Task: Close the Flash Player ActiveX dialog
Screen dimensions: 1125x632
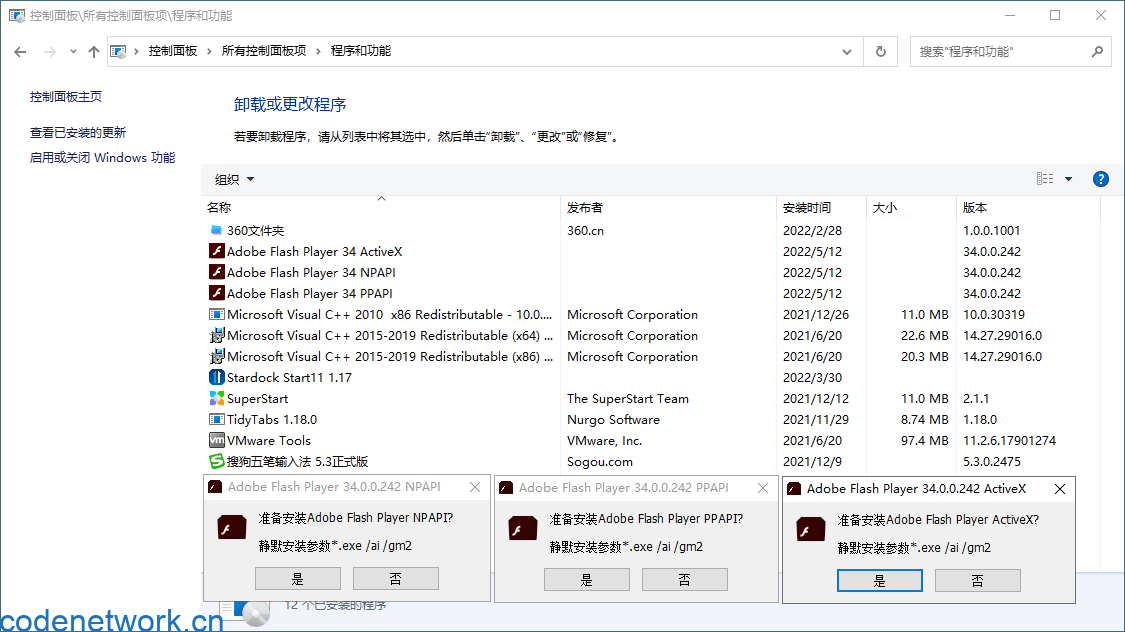Action: click(1060, 489)
